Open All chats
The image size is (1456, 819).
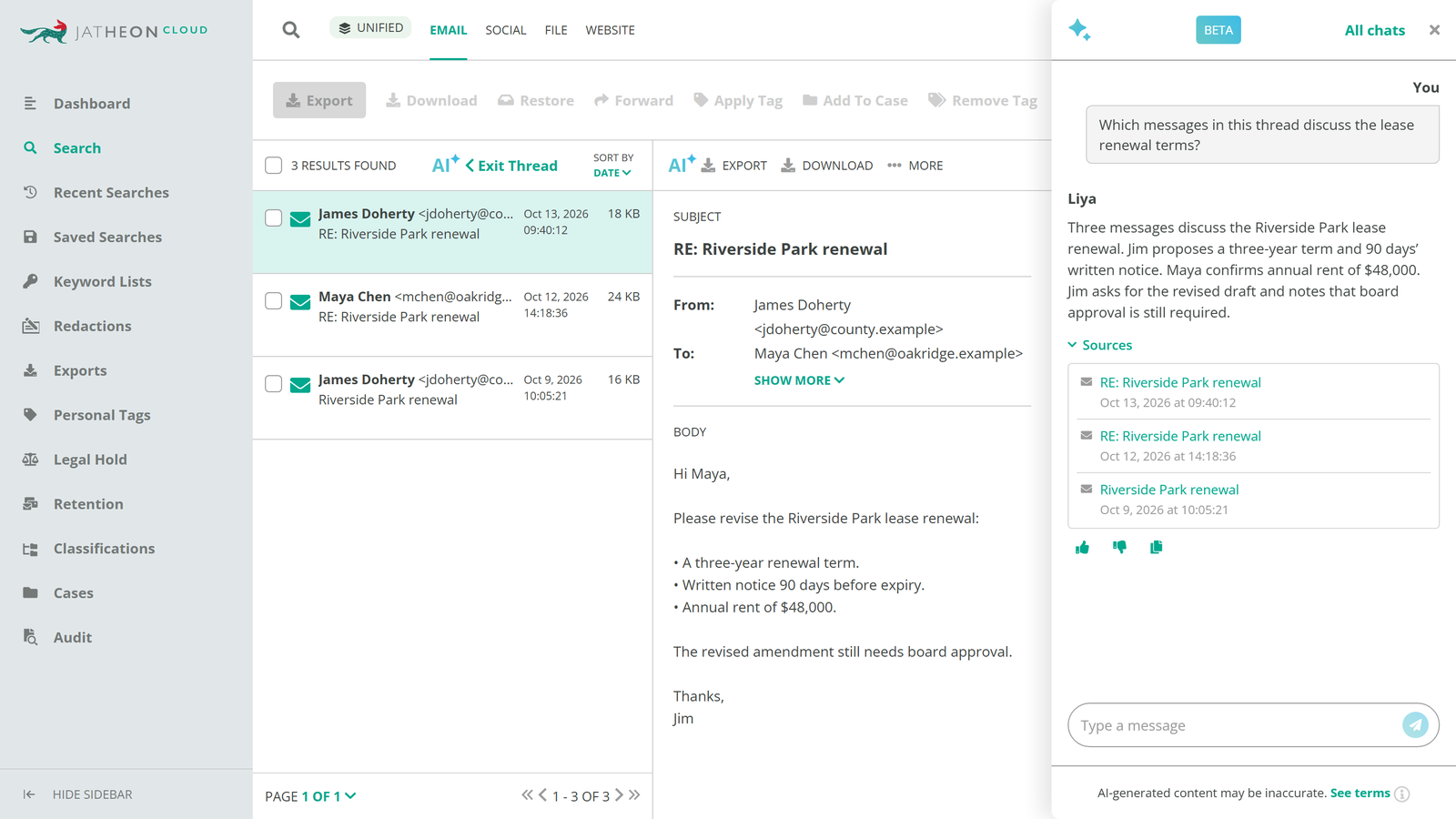(x=1374, y=30)
